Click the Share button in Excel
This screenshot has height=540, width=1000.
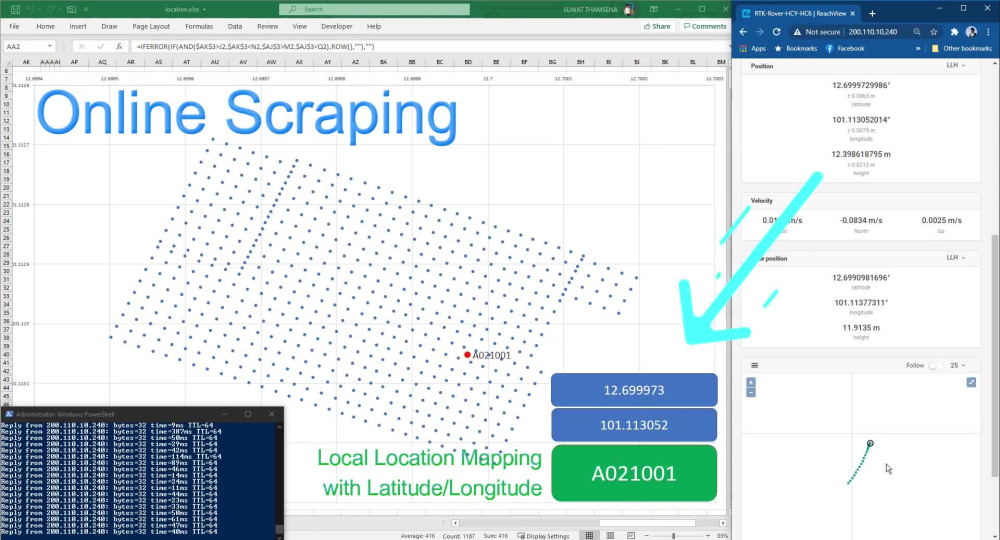(657, 27)
